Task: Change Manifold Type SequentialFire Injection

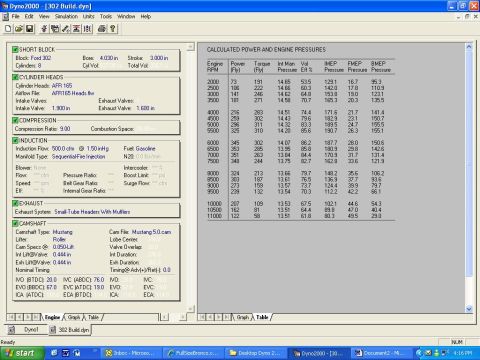Action: [78, 156]
